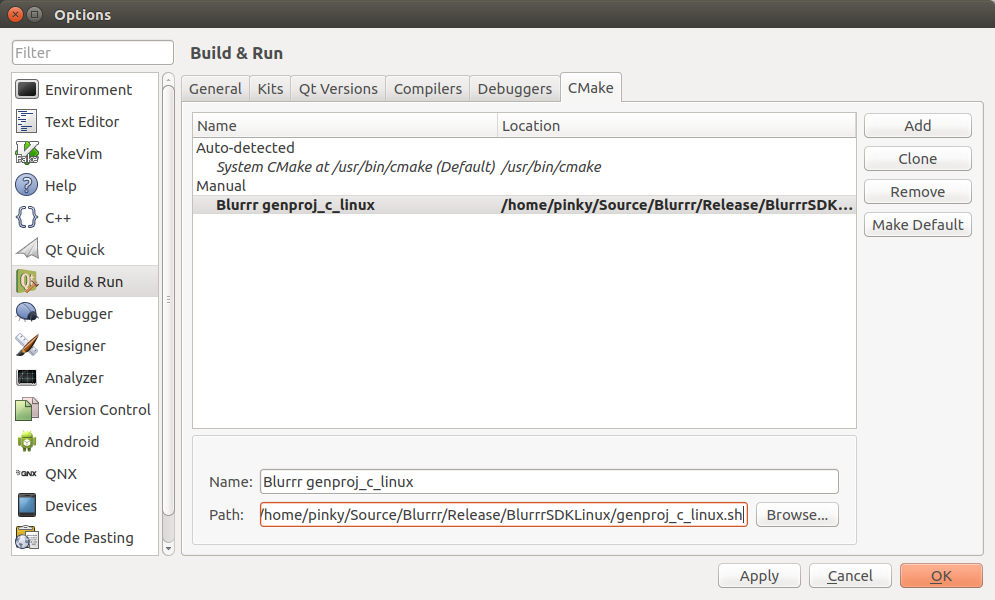This screenshot has width=995, height=600.
Task: Open the Qt Versions tab
Action: (x=338, y=89)
